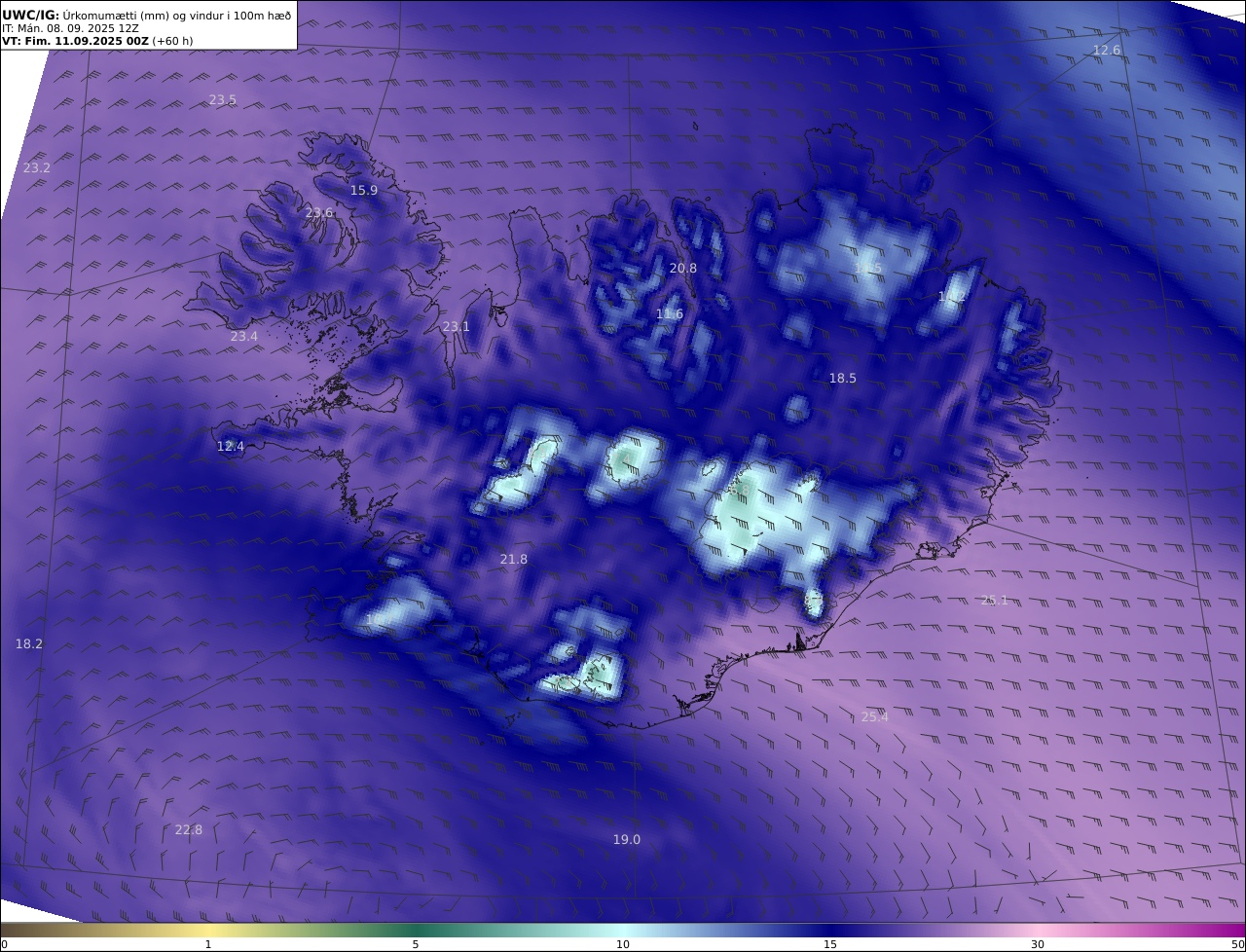
Task: Click the '1' tick on the color scale
Action: click(208, 944)
